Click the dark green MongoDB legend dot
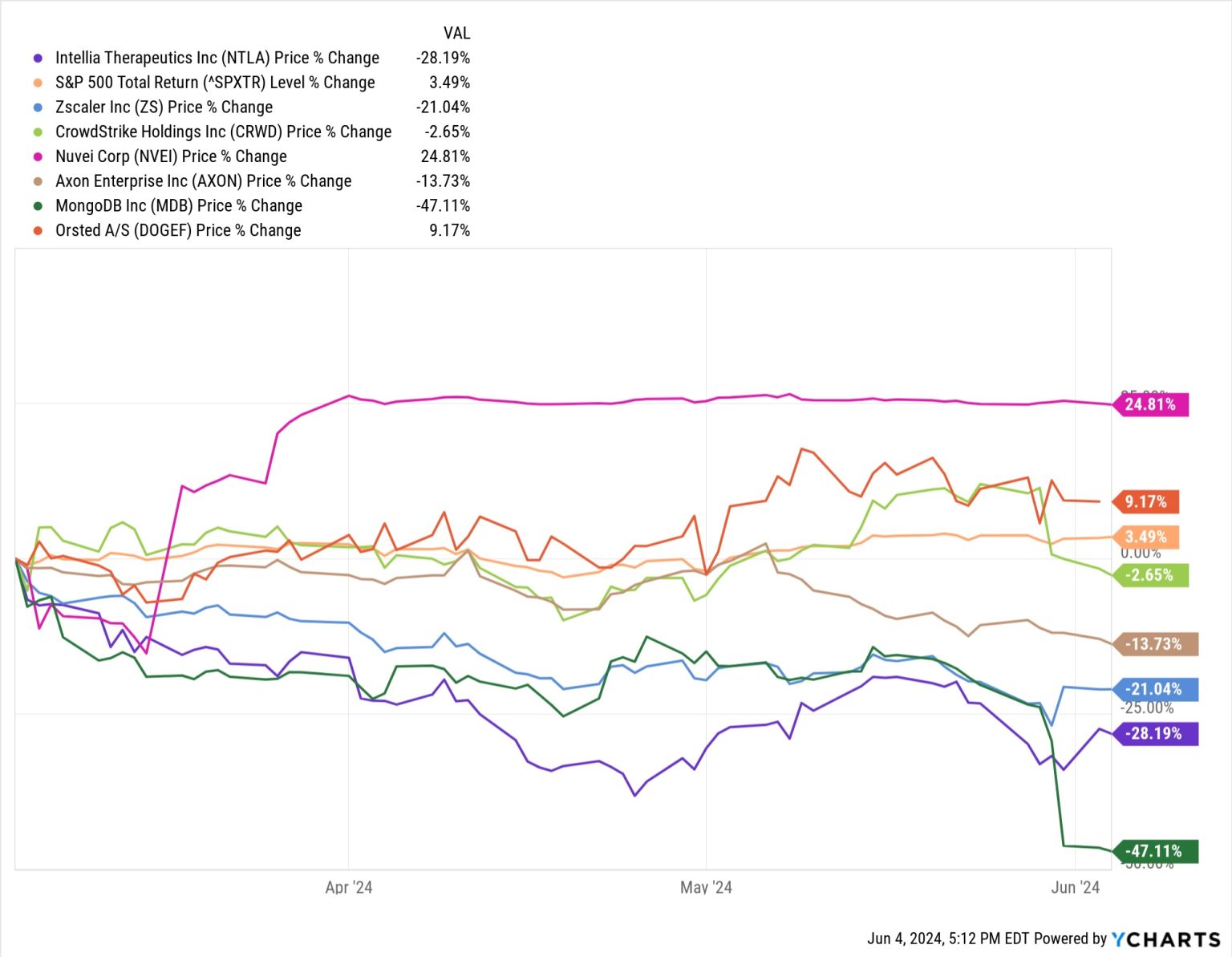 (38, 206)
